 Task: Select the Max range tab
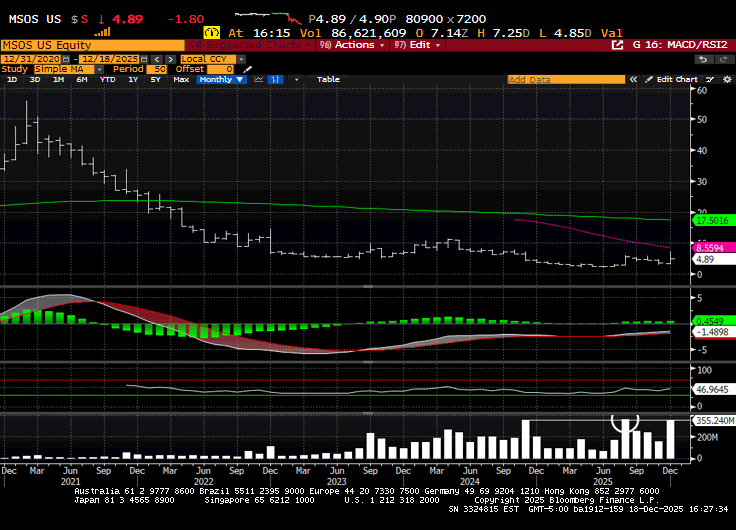tap(181, 79)
